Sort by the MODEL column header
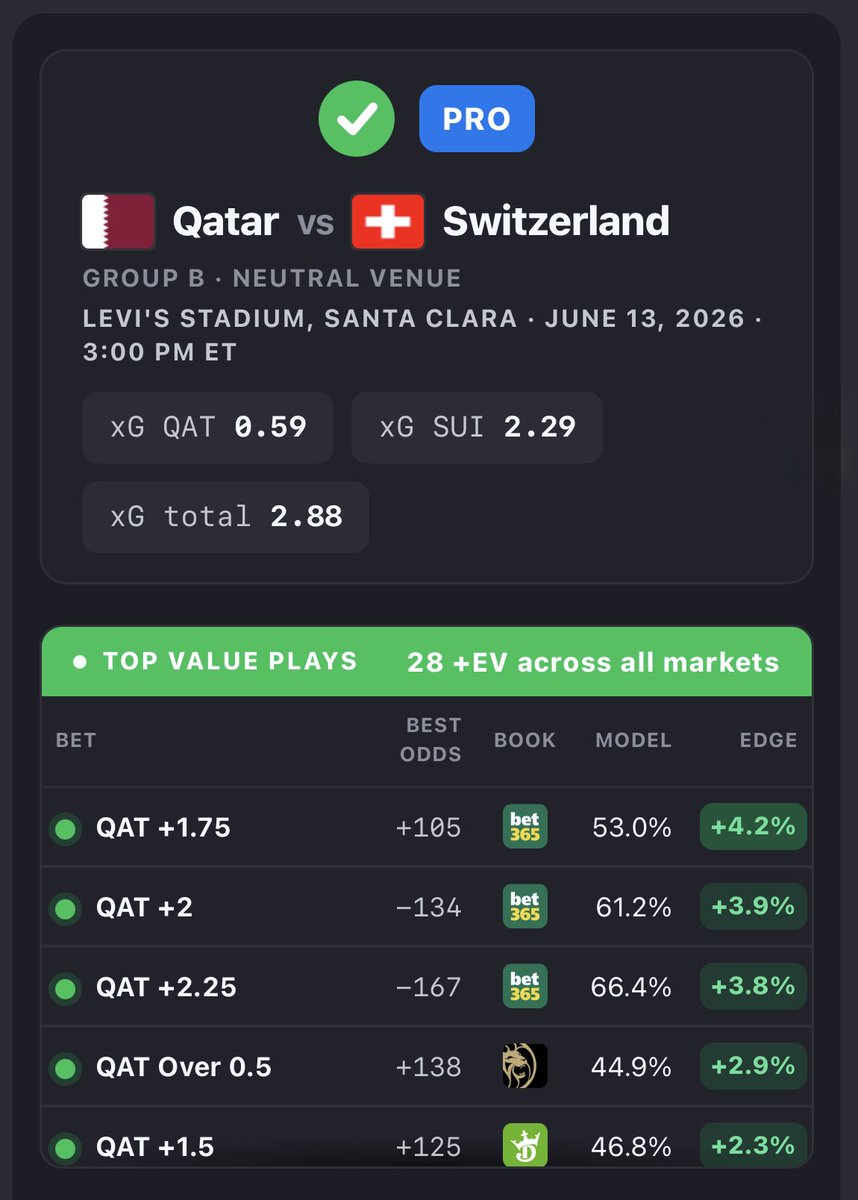 tap(633, 741)
